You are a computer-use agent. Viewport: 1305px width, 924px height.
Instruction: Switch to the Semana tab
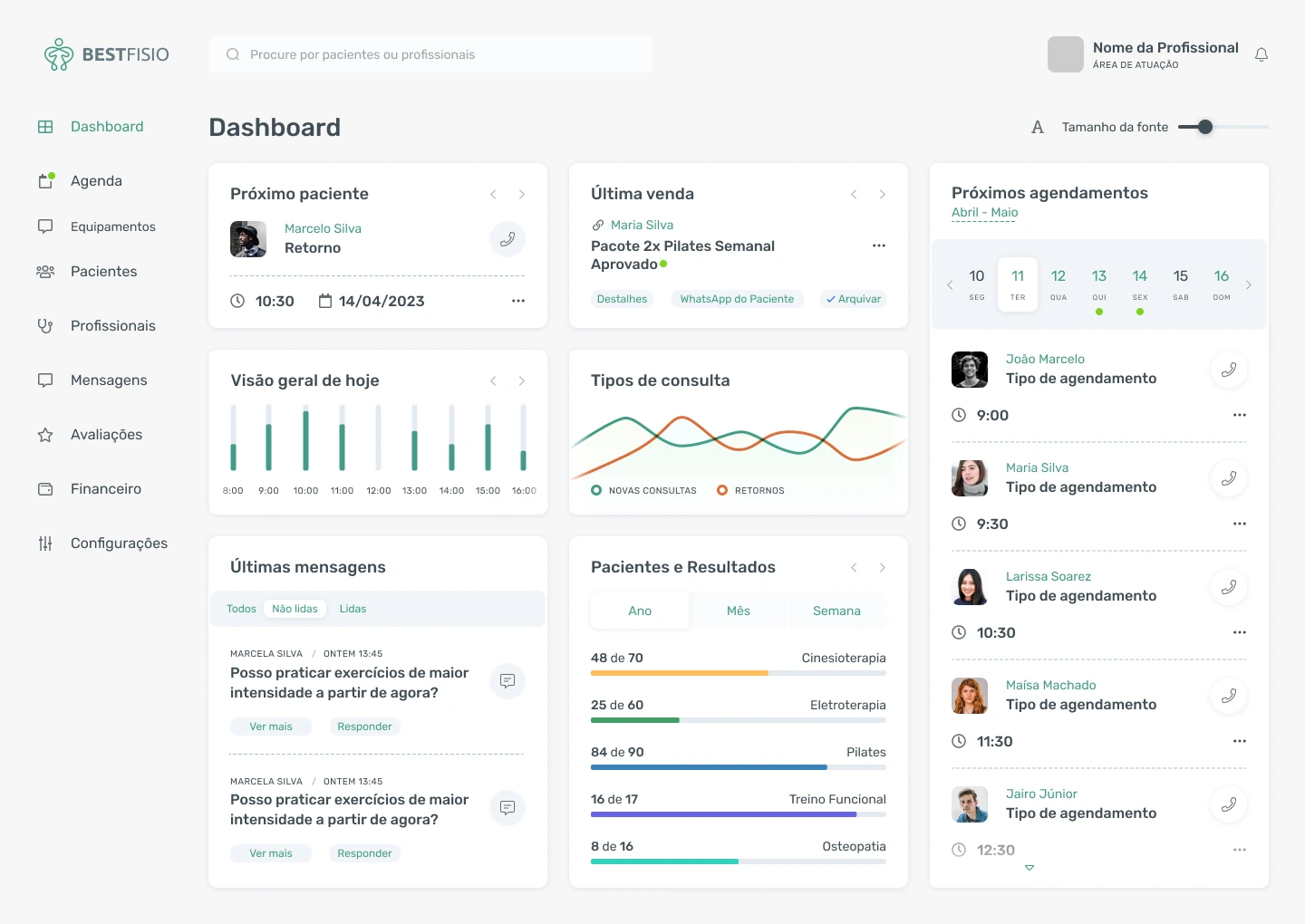click(x=836, y=611)
